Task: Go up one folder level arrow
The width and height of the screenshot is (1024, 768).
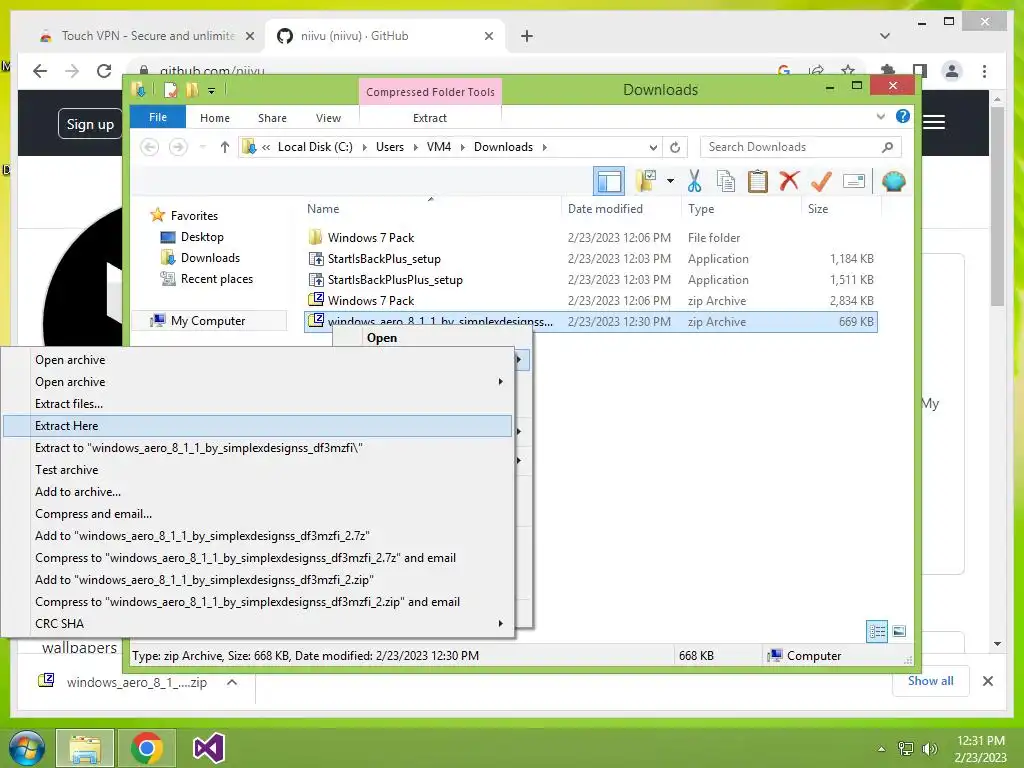Action: click(x=225, y=147)
